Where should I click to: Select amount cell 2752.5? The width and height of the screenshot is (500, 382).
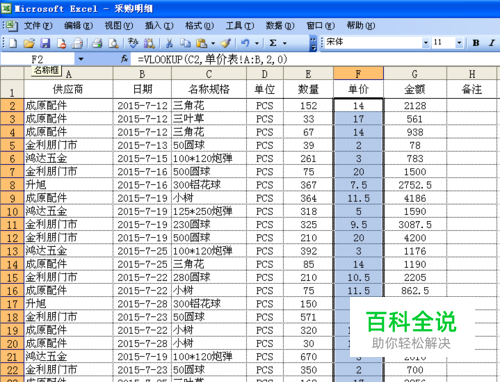pyautogui.click(x=415, y=185)
